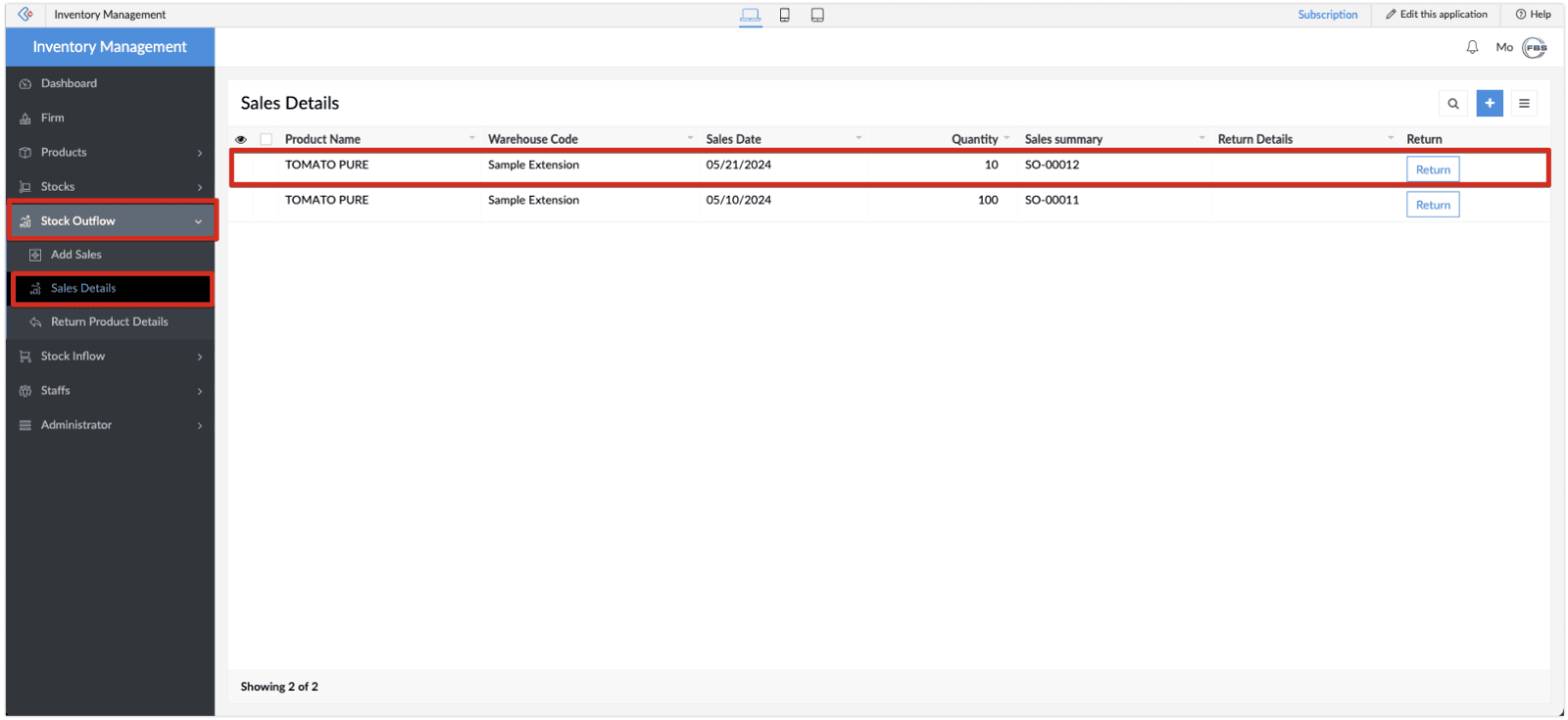The width and height of the screenshot is (1568, 720).
Task: Open Sales Date column dropdown arrow
Action: (x=858, y=138)
